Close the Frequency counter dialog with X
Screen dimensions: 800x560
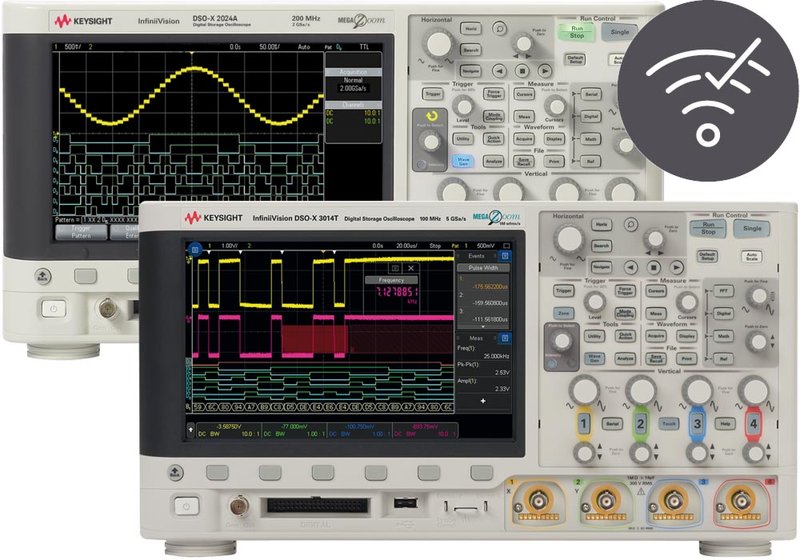click(x=411, y=268)
